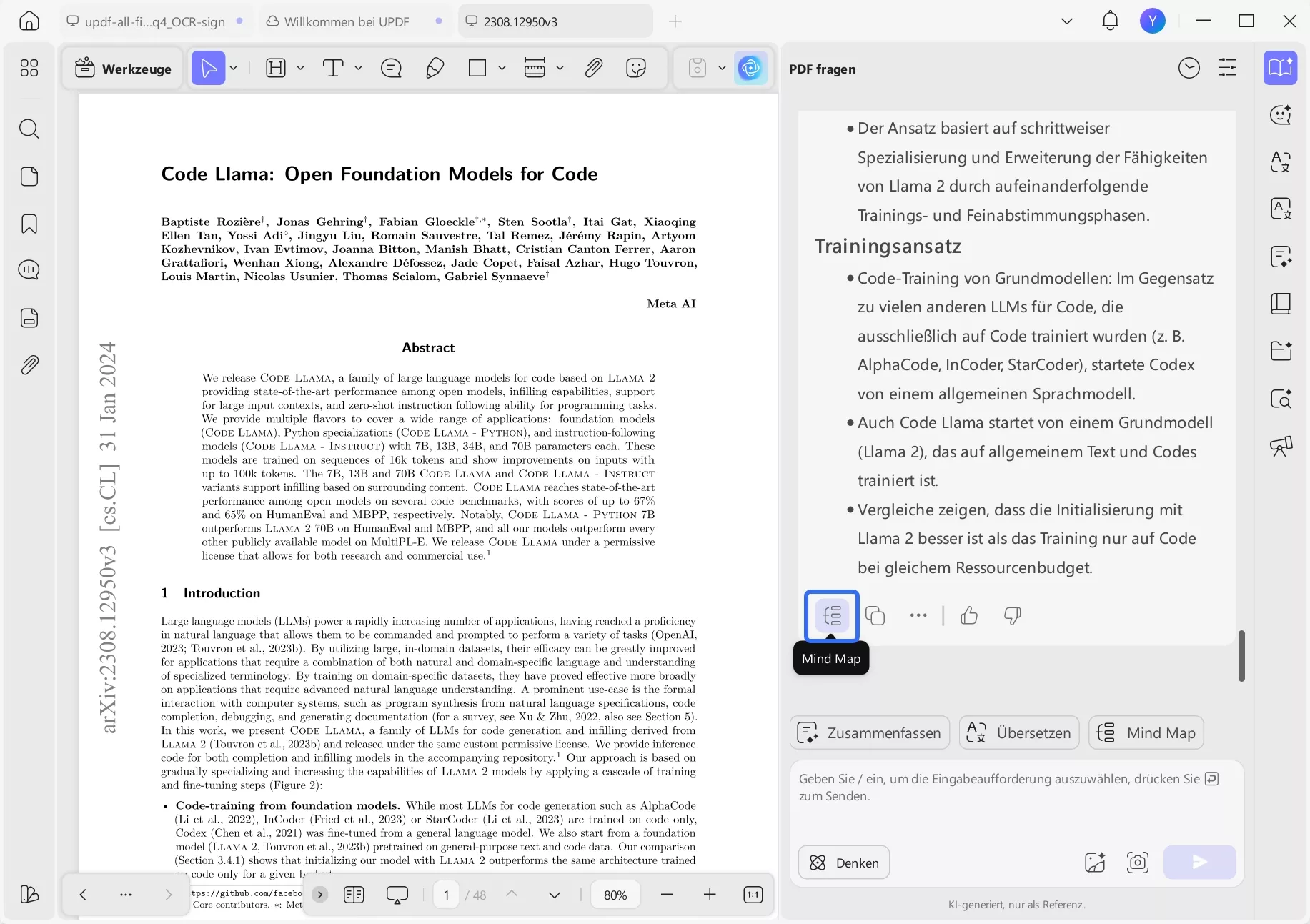Toggle the Denken thinking mode
This screenshot has width=1310, height=924.
(x=844, y=863)
